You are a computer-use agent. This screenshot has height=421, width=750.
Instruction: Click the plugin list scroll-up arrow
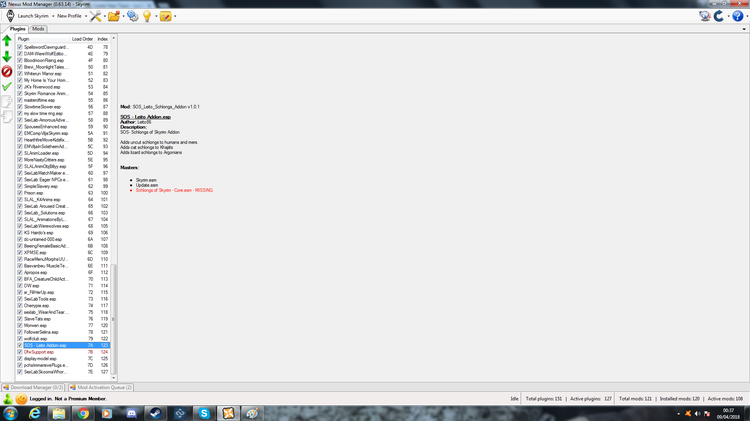(113, 38)
